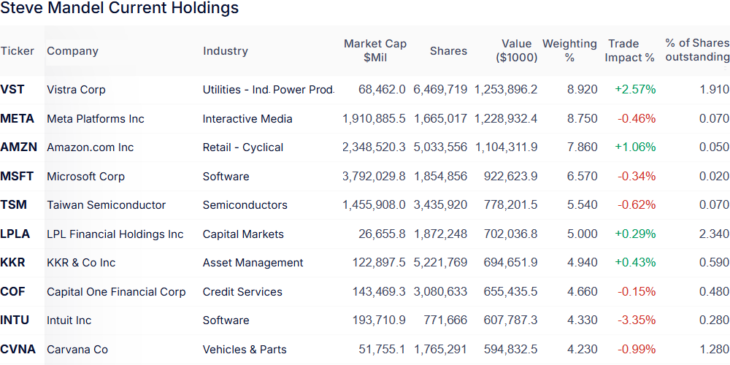Sort by the Value ($1000) header

pos(515,50)
